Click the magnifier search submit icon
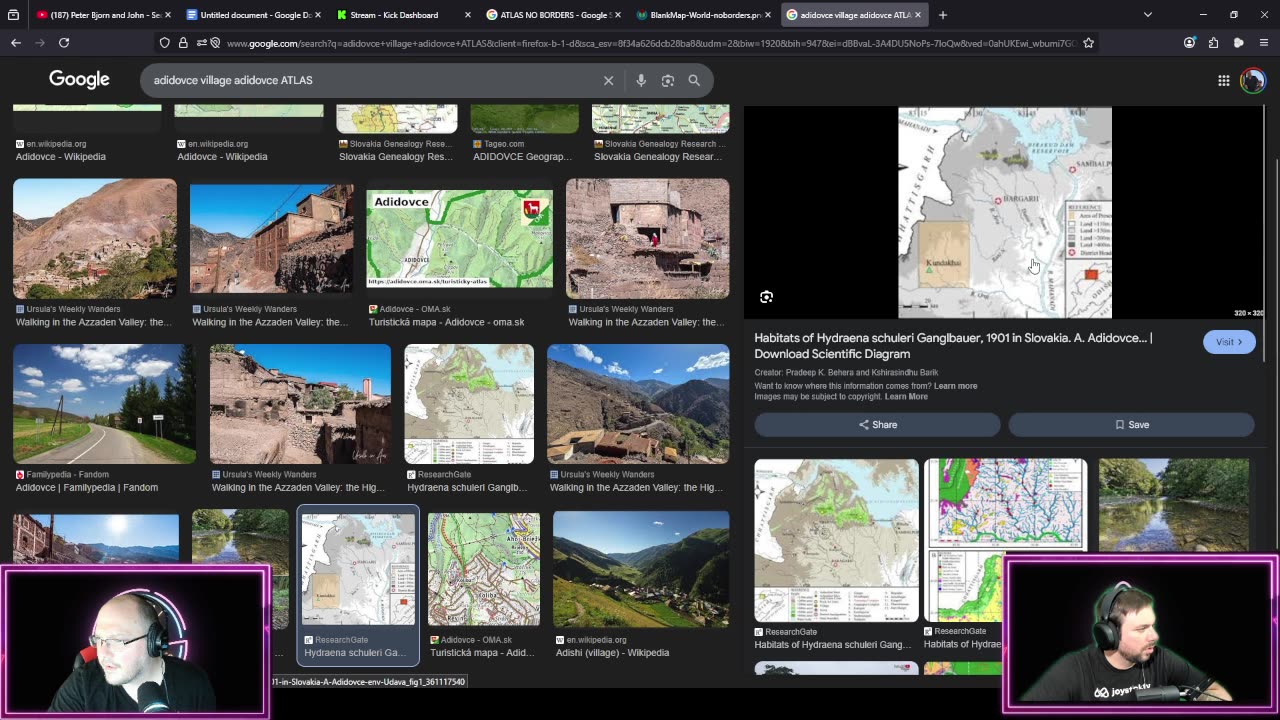 (694, 80)
